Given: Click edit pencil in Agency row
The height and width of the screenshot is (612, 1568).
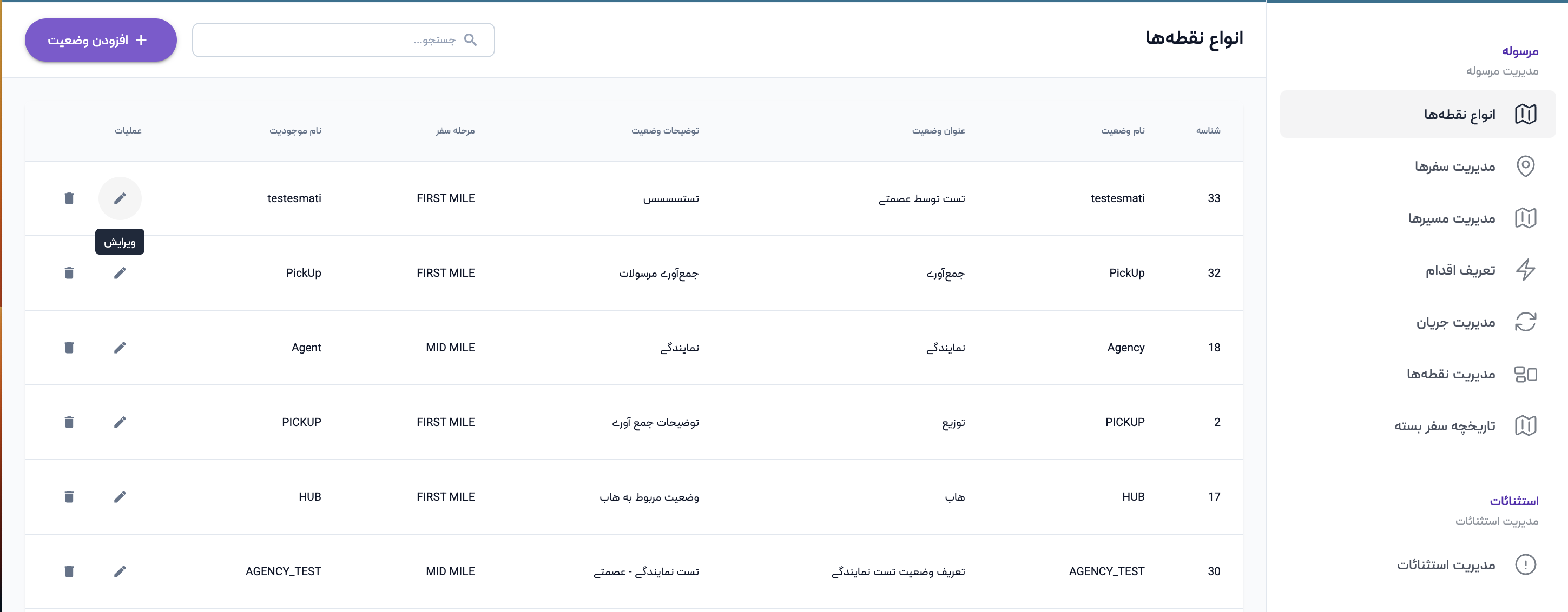Looking at the screenshot, I should [x=120, y=348].
